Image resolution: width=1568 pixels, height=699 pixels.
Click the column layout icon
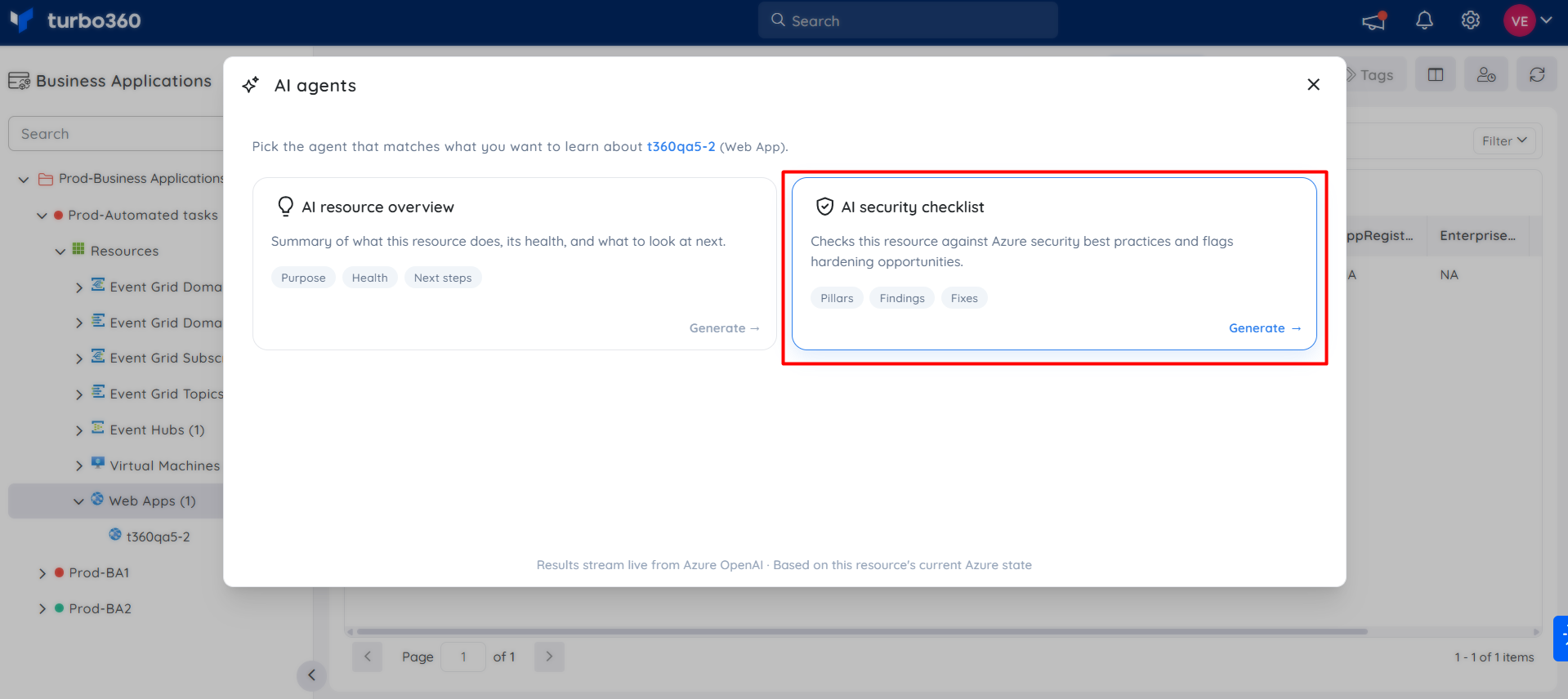[x=1436, y=75]
